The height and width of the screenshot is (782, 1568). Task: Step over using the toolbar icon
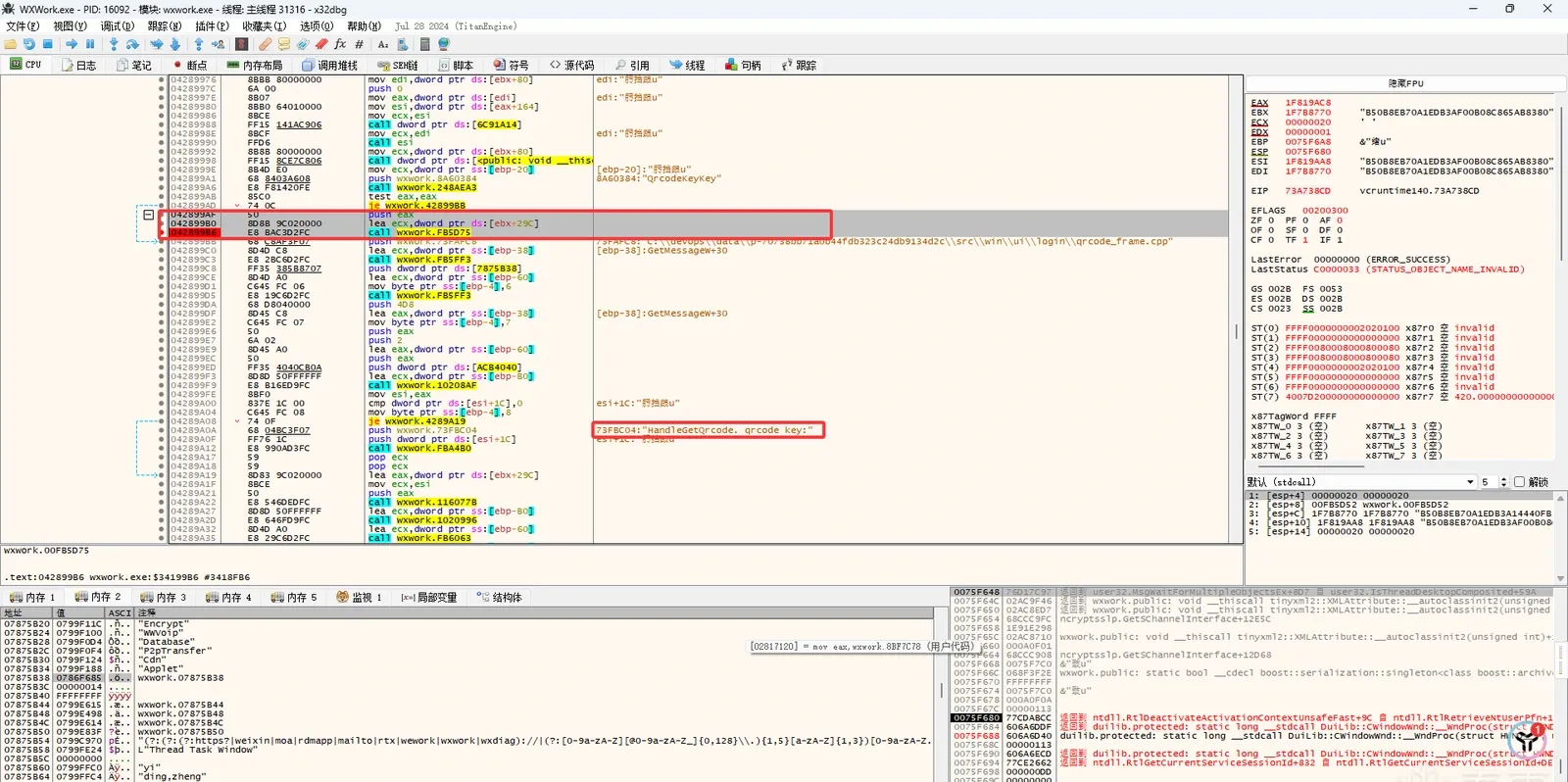[132, 44]
